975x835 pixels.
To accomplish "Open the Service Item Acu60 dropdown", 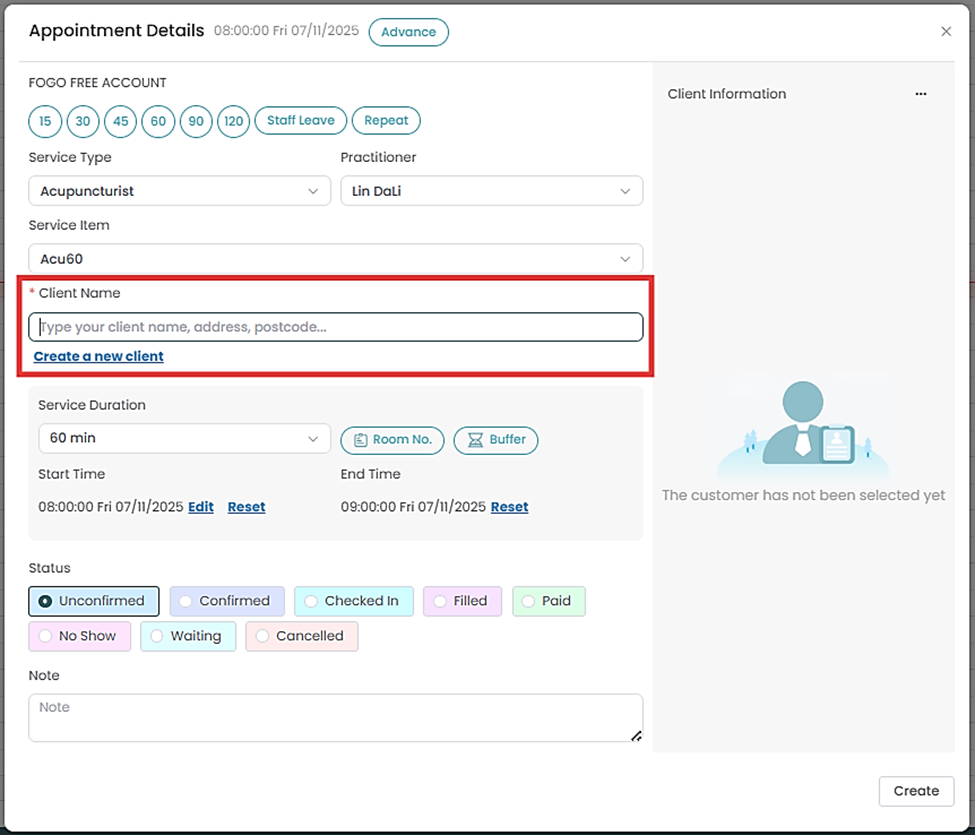I will coord(335,259).
